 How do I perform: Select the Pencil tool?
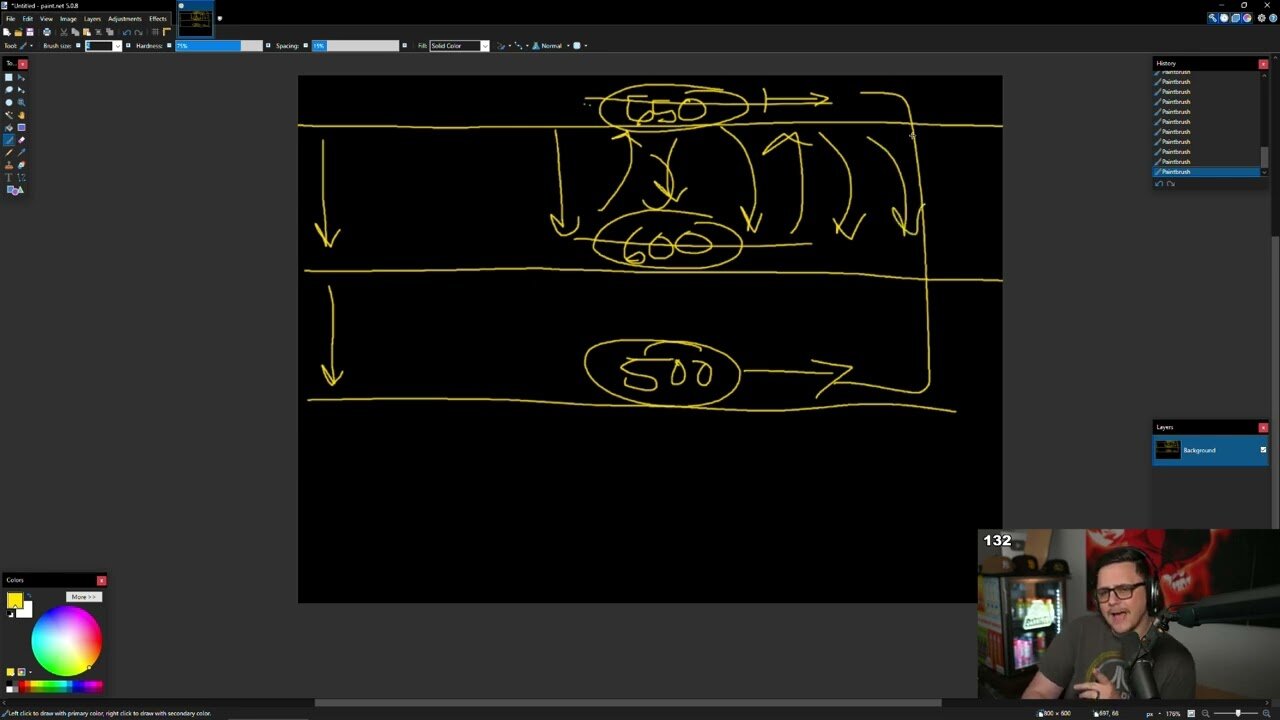tap(9, 152)
